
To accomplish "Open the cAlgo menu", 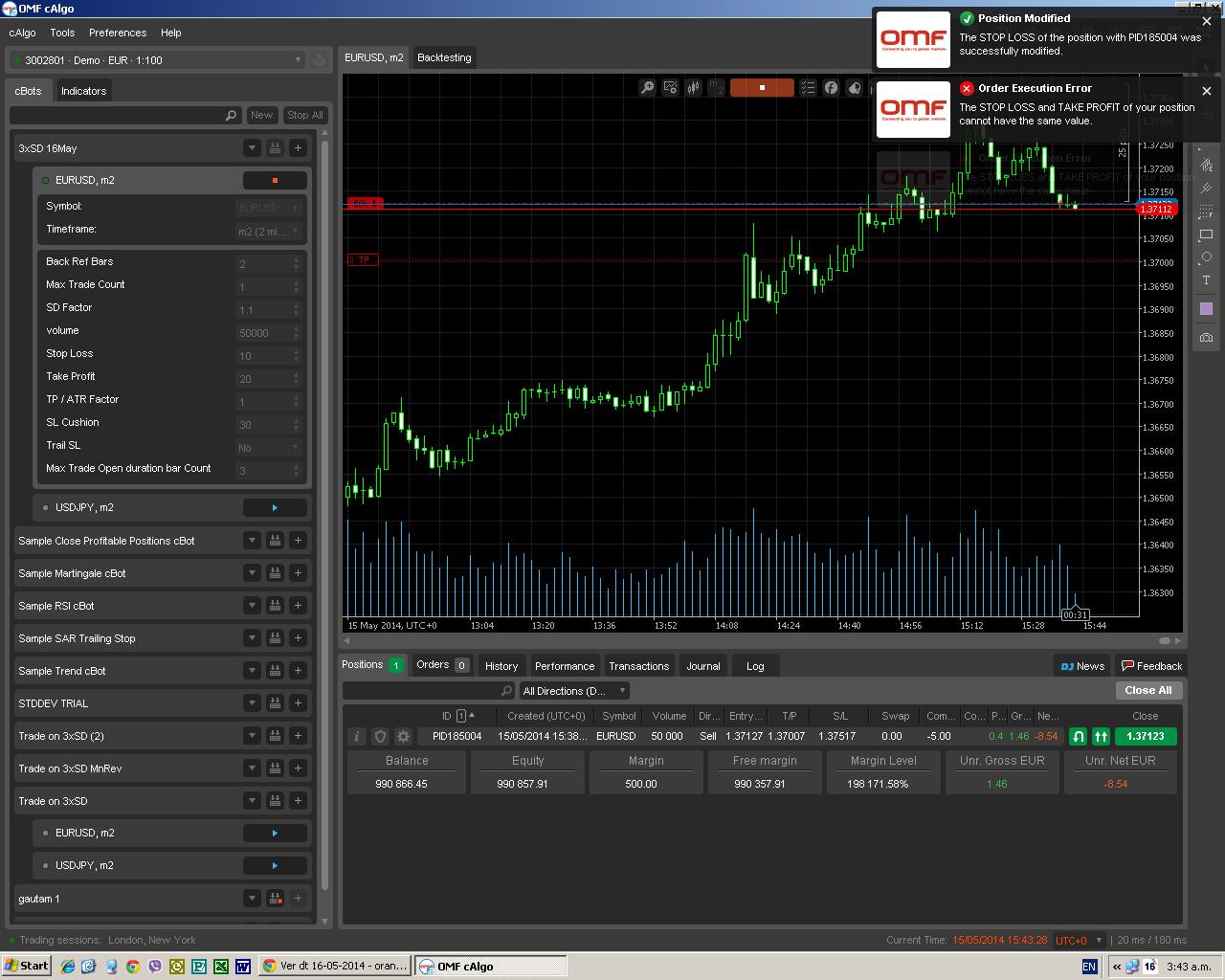I will [22, 33].
